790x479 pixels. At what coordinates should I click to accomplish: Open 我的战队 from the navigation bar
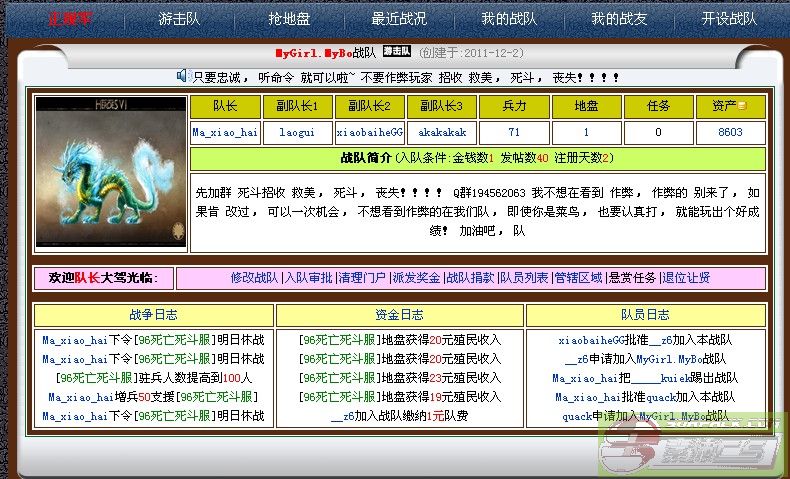click(x=508, y=19)
